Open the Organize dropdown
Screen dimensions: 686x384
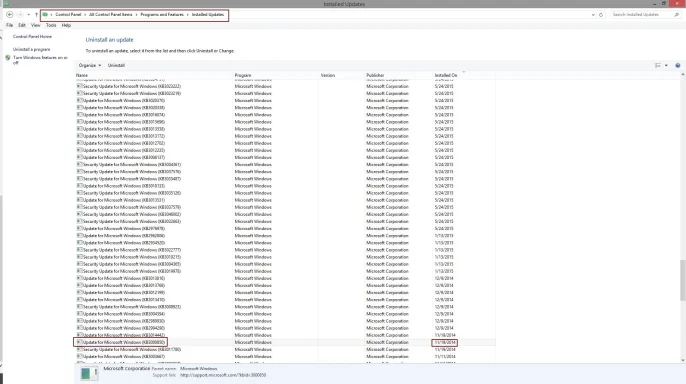(90, 65)
